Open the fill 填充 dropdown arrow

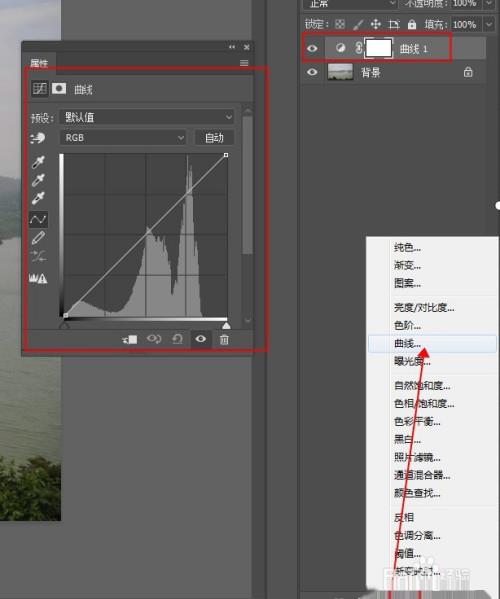click(489, 24)
